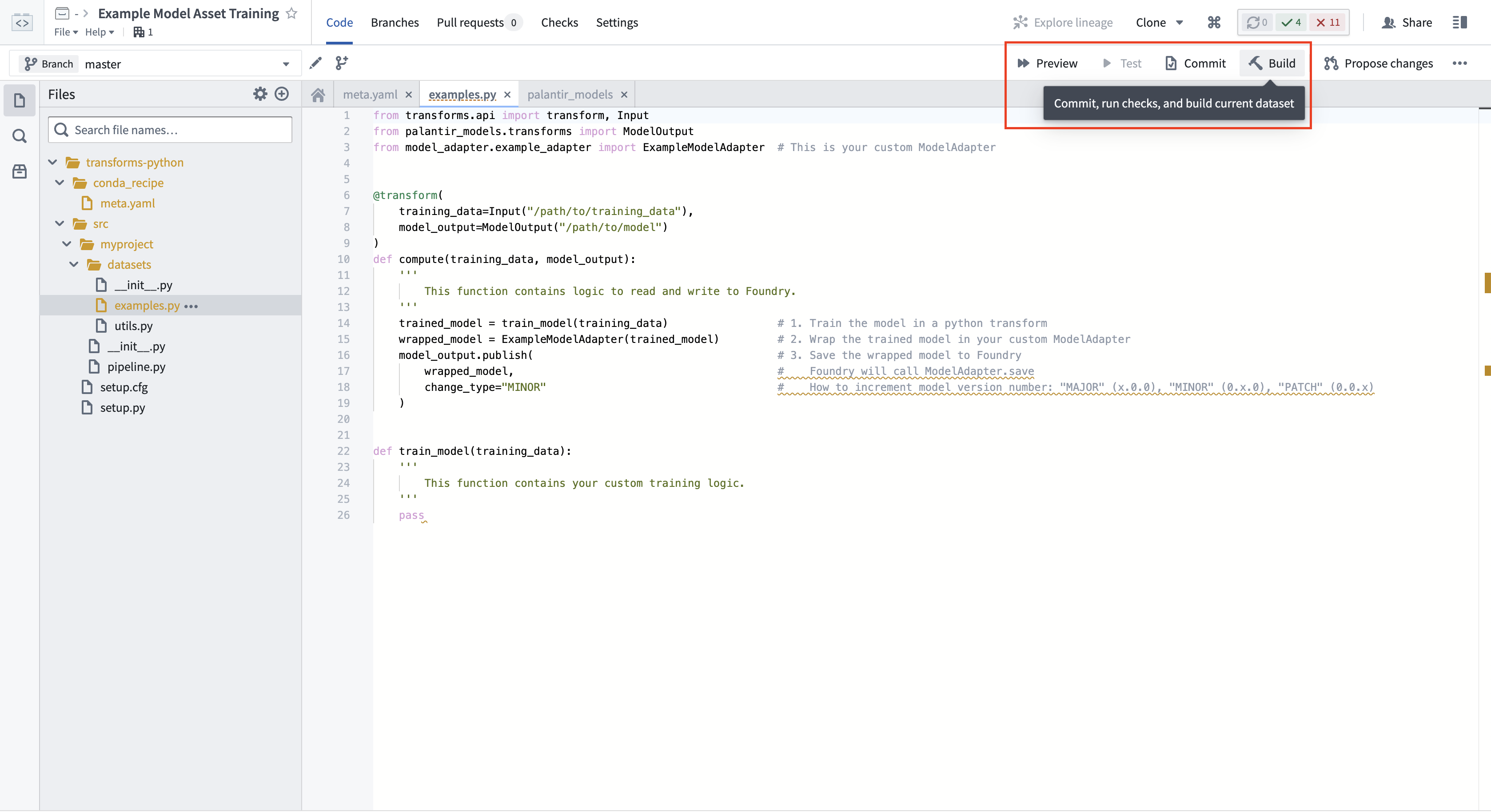
Task: Switch to the Checks tab
Action: tap(559, 23)
